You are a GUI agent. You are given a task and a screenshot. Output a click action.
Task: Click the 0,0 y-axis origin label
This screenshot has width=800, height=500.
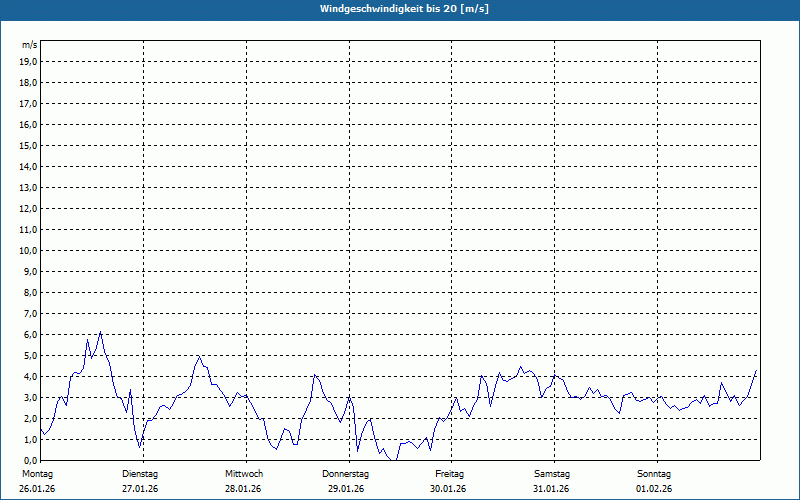tap(28, 460)
